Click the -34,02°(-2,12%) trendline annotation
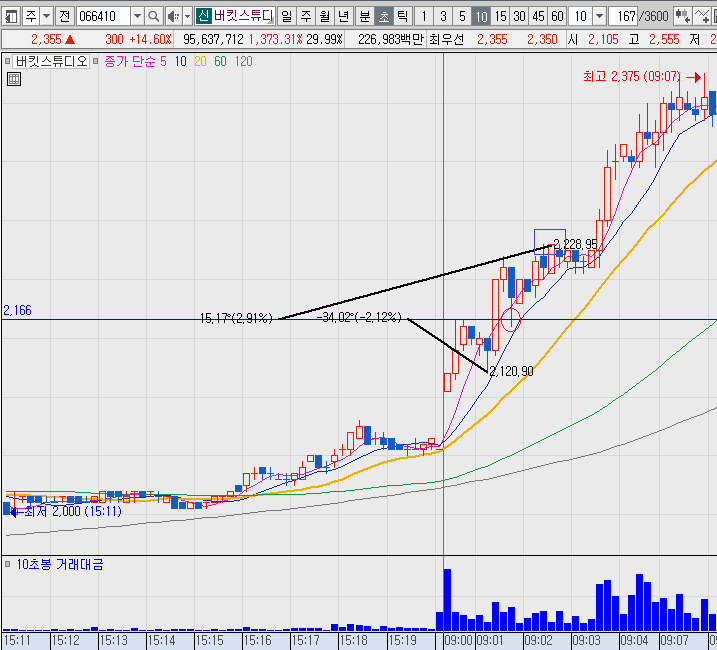Viewport: 717px width, 650px height. (x=359, y=317)
